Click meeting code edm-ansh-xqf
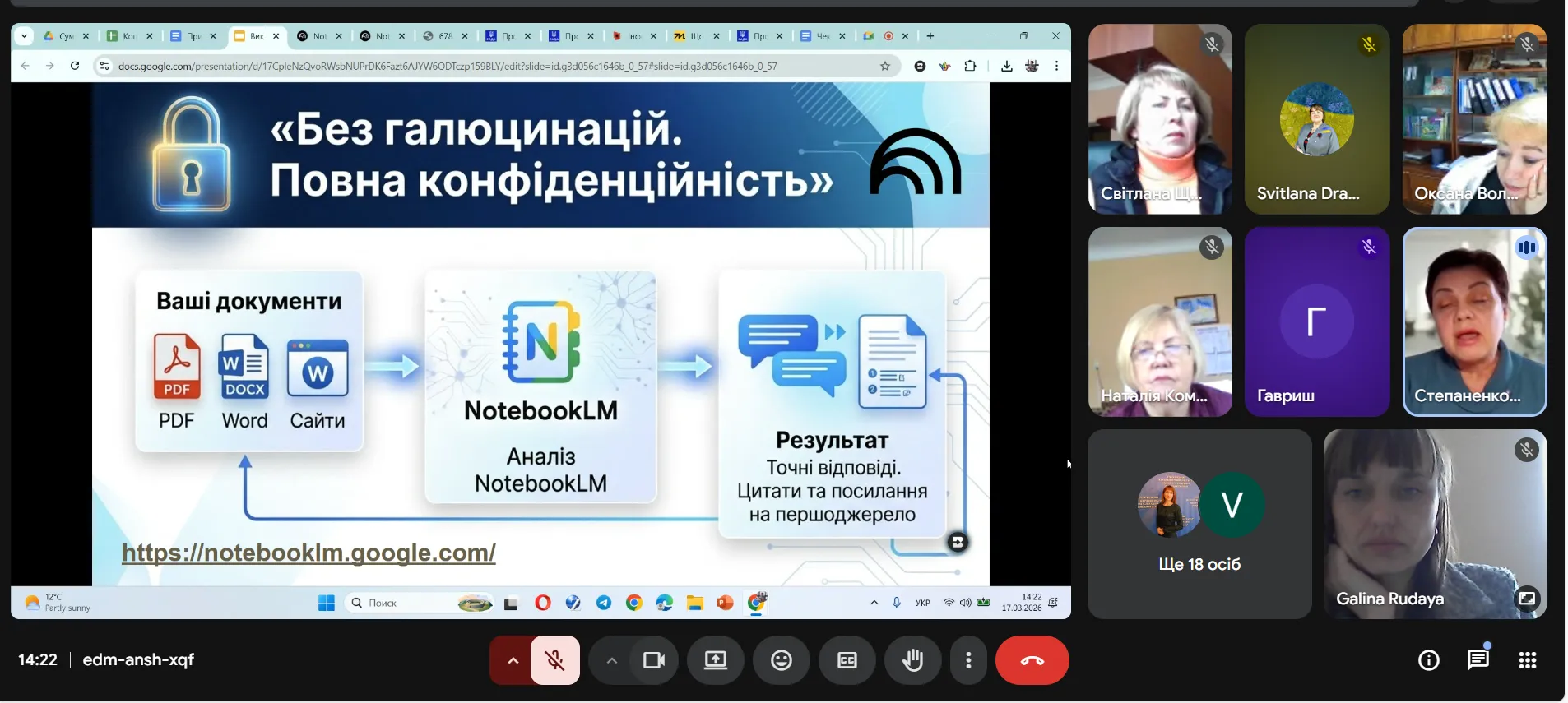Screen dimensions: 1568x703 [138, 659]
